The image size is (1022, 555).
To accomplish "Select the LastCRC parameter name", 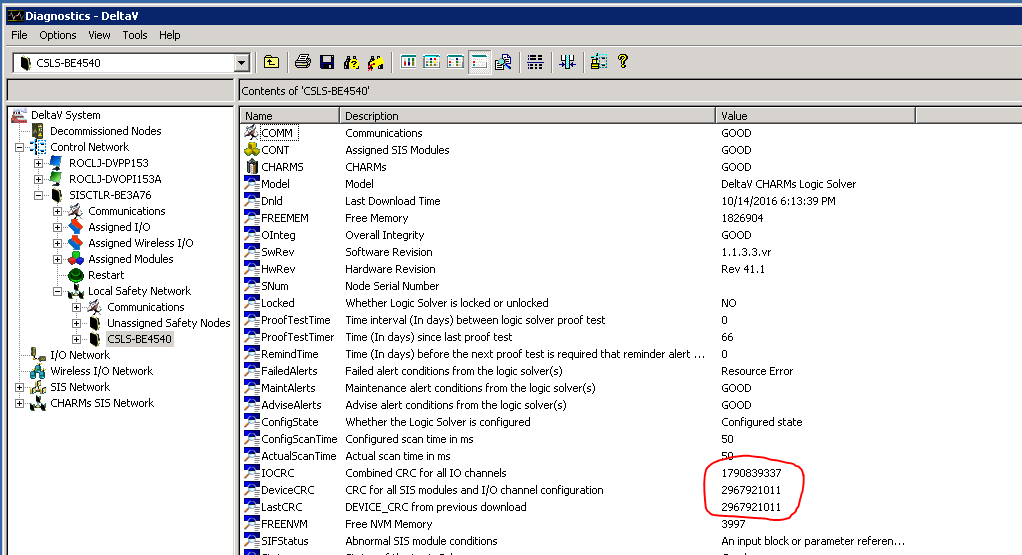I will click(x=282, y=507).
